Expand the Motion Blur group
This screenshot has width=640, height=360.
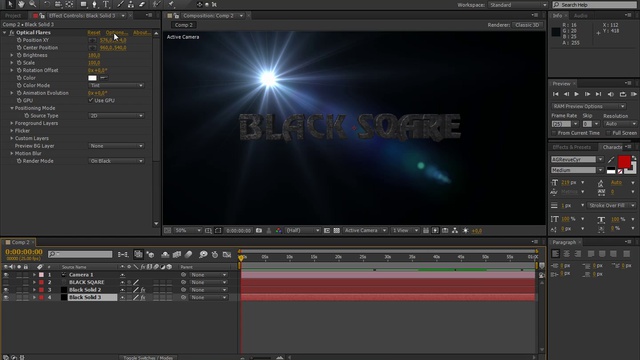[x=12, y=153]
